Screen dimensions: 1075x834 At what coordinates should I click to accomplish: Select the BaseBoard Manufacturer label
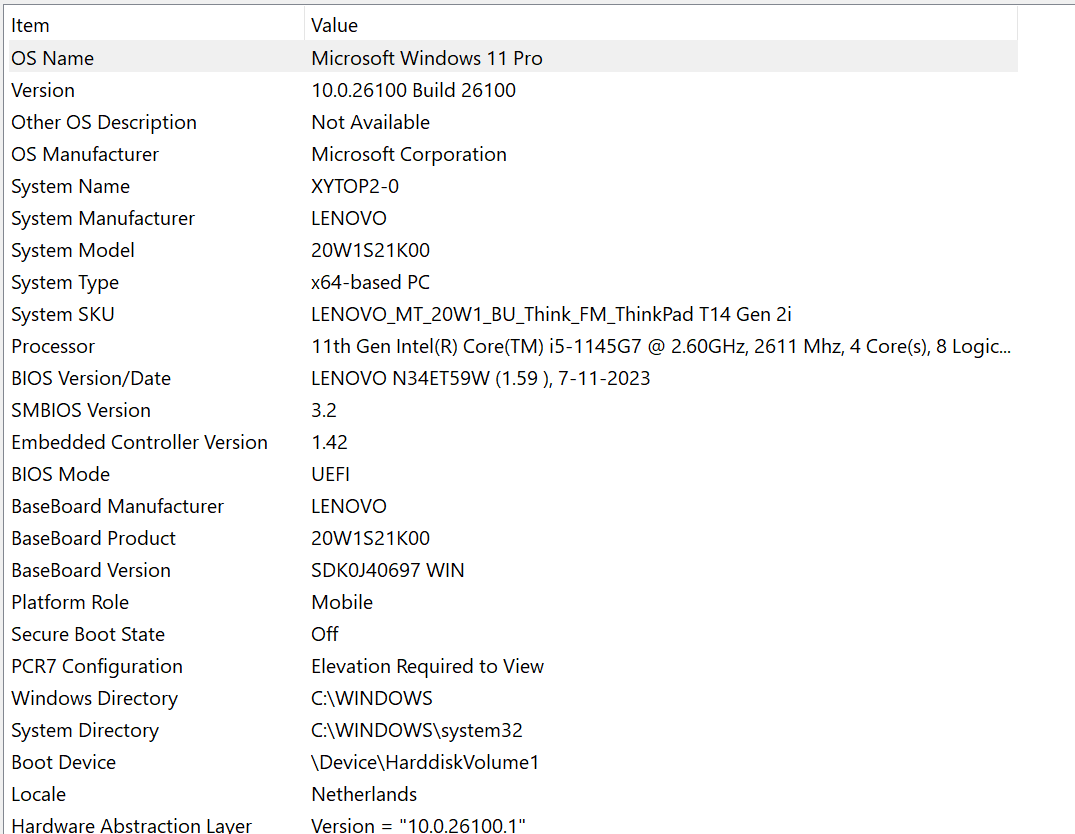tap(117, 506)
